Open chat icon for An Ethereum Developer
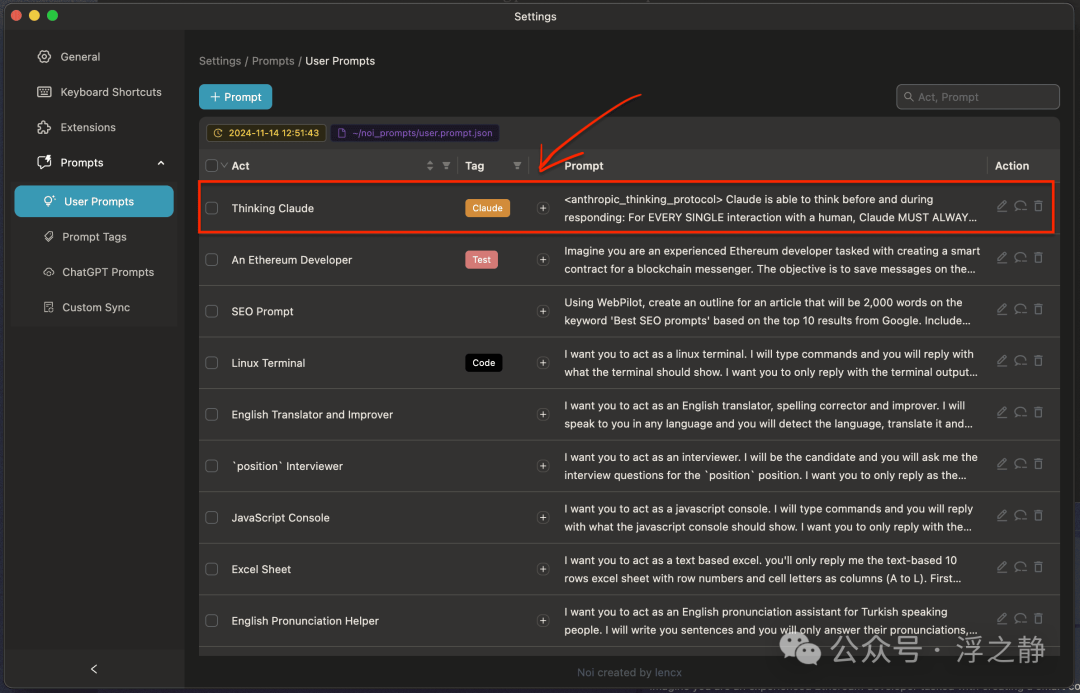1080x693 pixels. (x=1020, y=258)
